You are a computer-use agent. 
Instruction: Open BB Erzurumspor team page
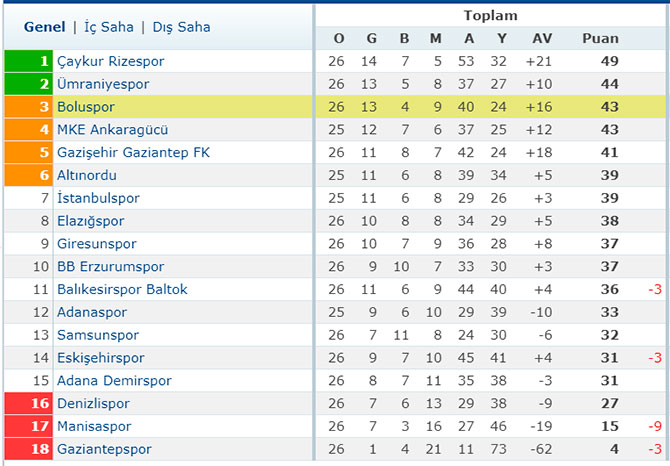[111, 267]
